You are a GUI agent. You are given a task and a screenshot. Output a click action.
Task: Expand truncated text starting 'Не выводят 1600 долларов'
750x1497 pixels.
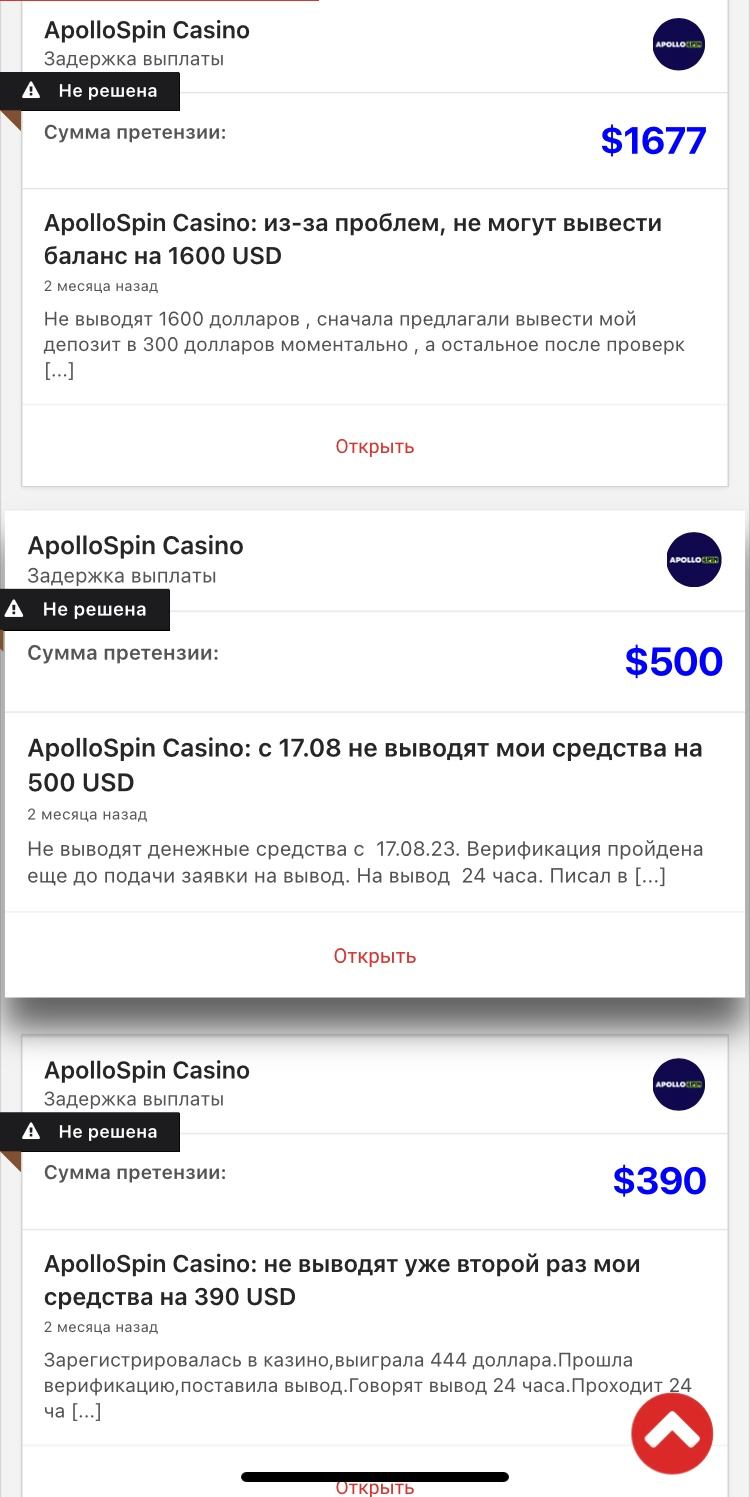pos(59,371)
